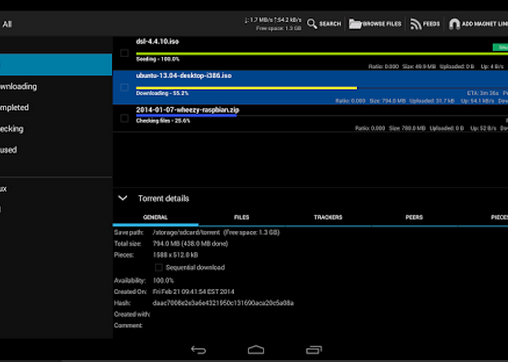Click 'Uploaded: 31.7 kB' in ubuntu row

point(432,101)
